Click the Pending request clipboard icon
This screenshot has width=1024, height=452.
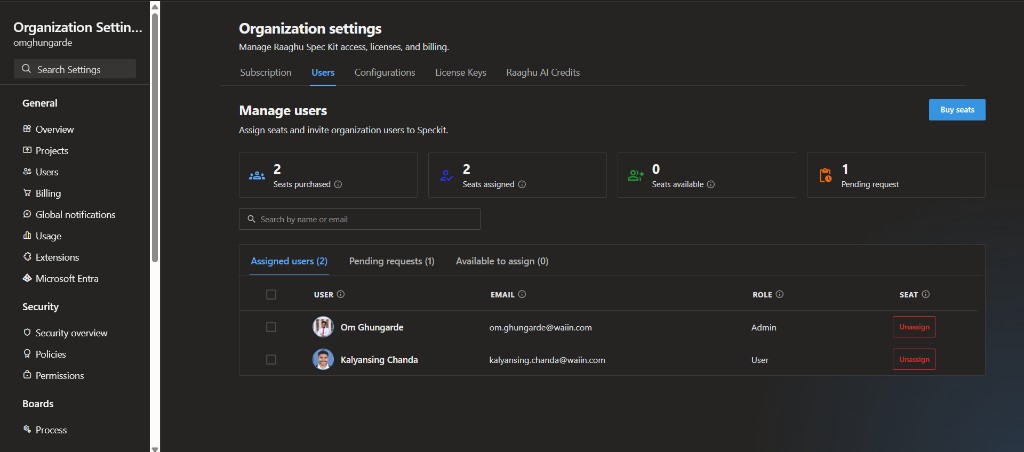(825, 175)
